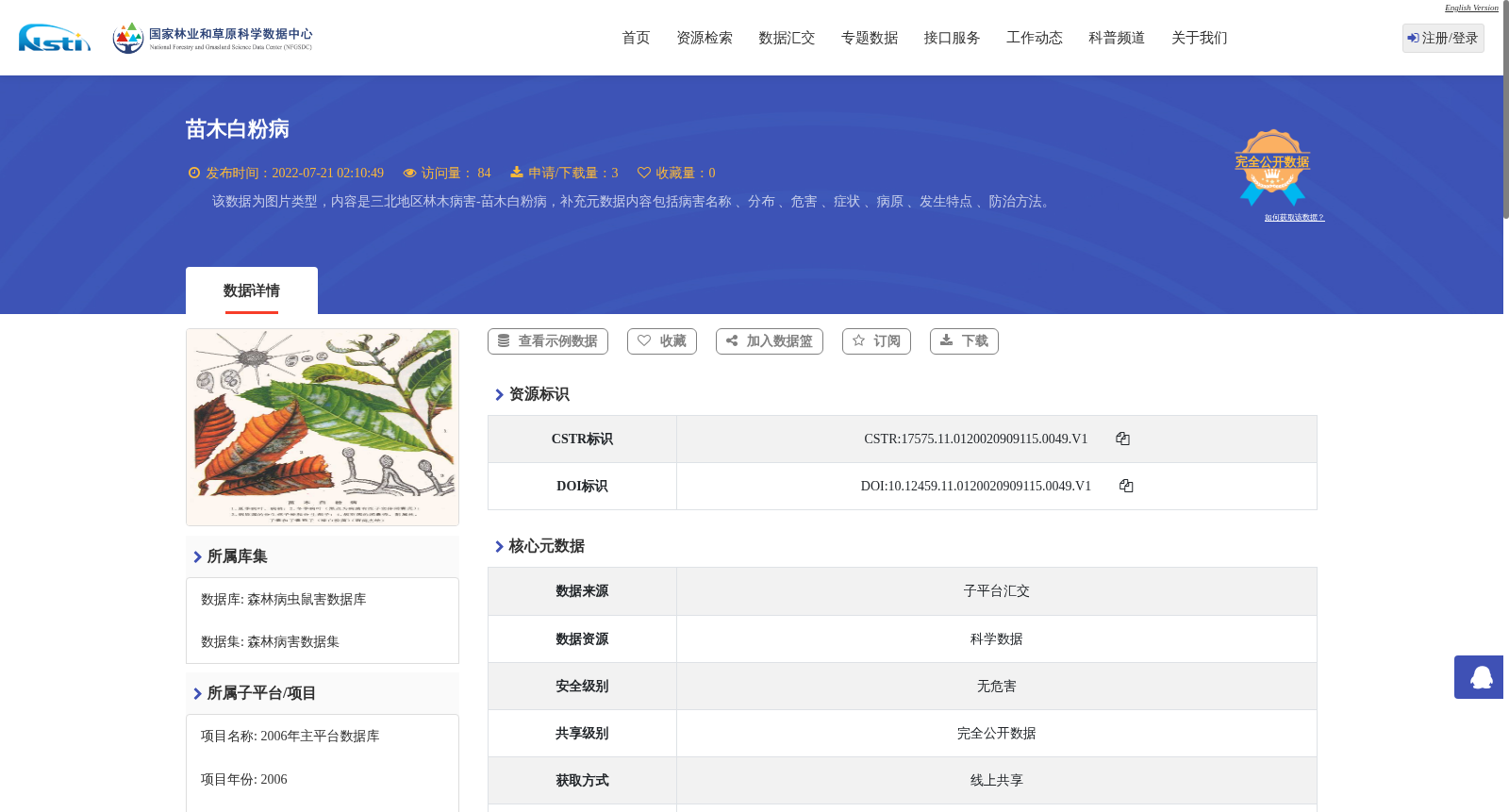Open 关于我们 page
The height and width of the screenshot is (812, 1509).
click(1200, 38)
